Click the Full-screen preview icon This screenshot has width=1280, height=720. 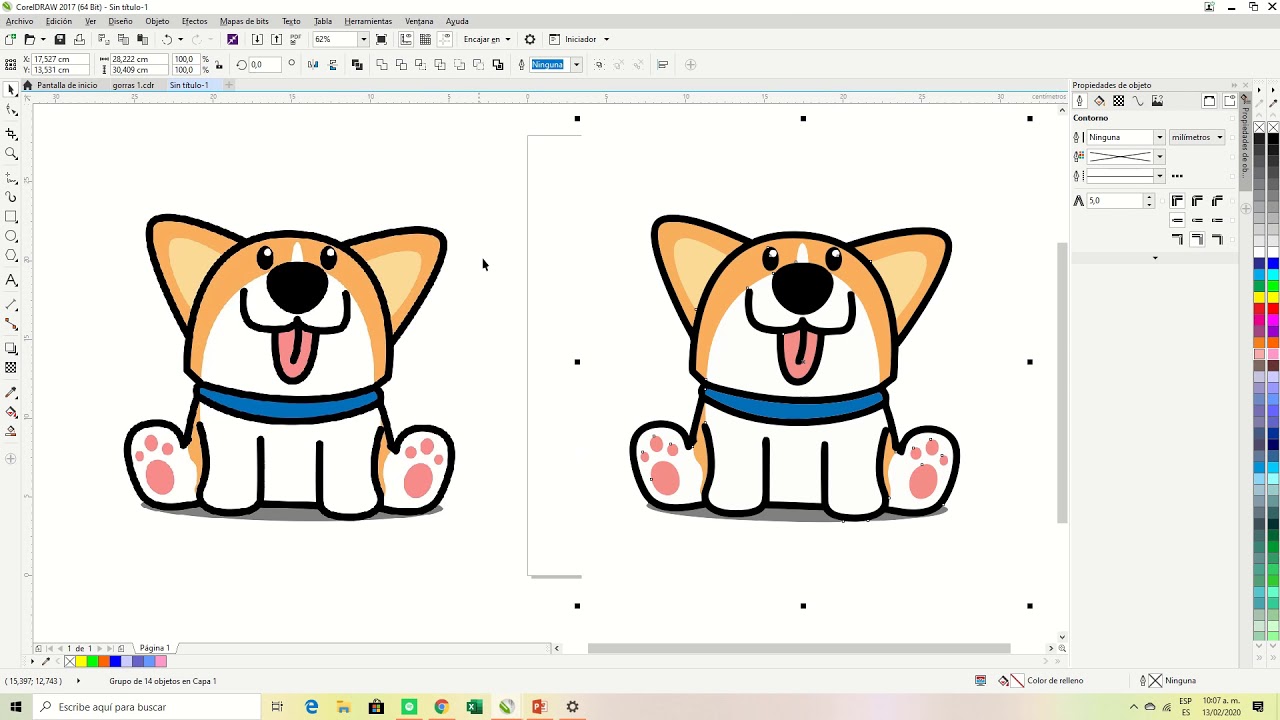(381, 39)
